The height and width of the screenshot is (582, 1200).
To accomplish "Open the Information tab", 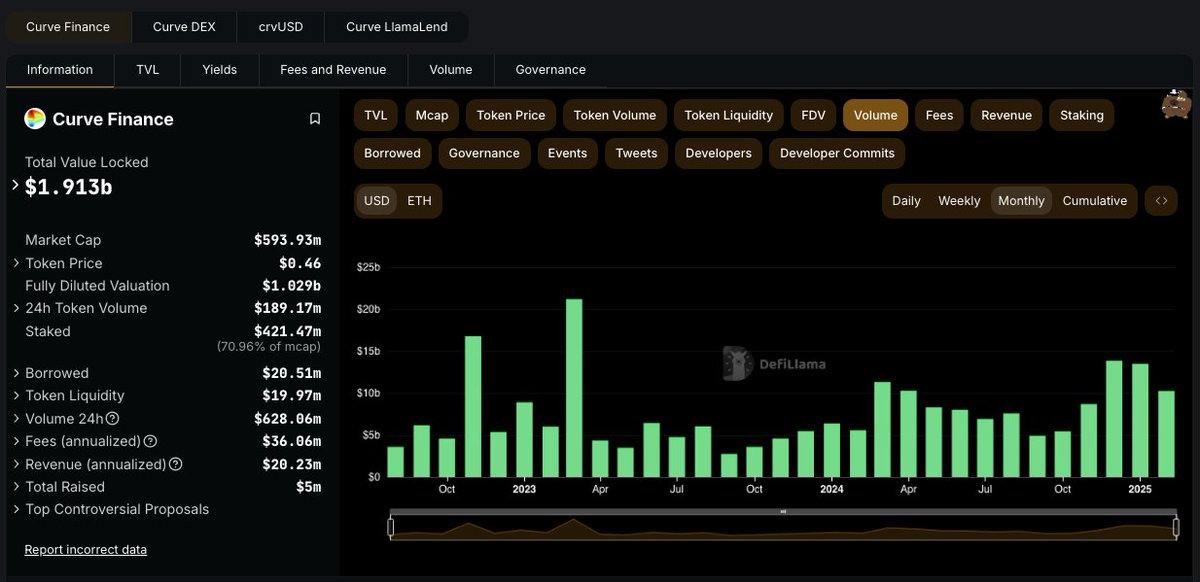I will [60, 70].
